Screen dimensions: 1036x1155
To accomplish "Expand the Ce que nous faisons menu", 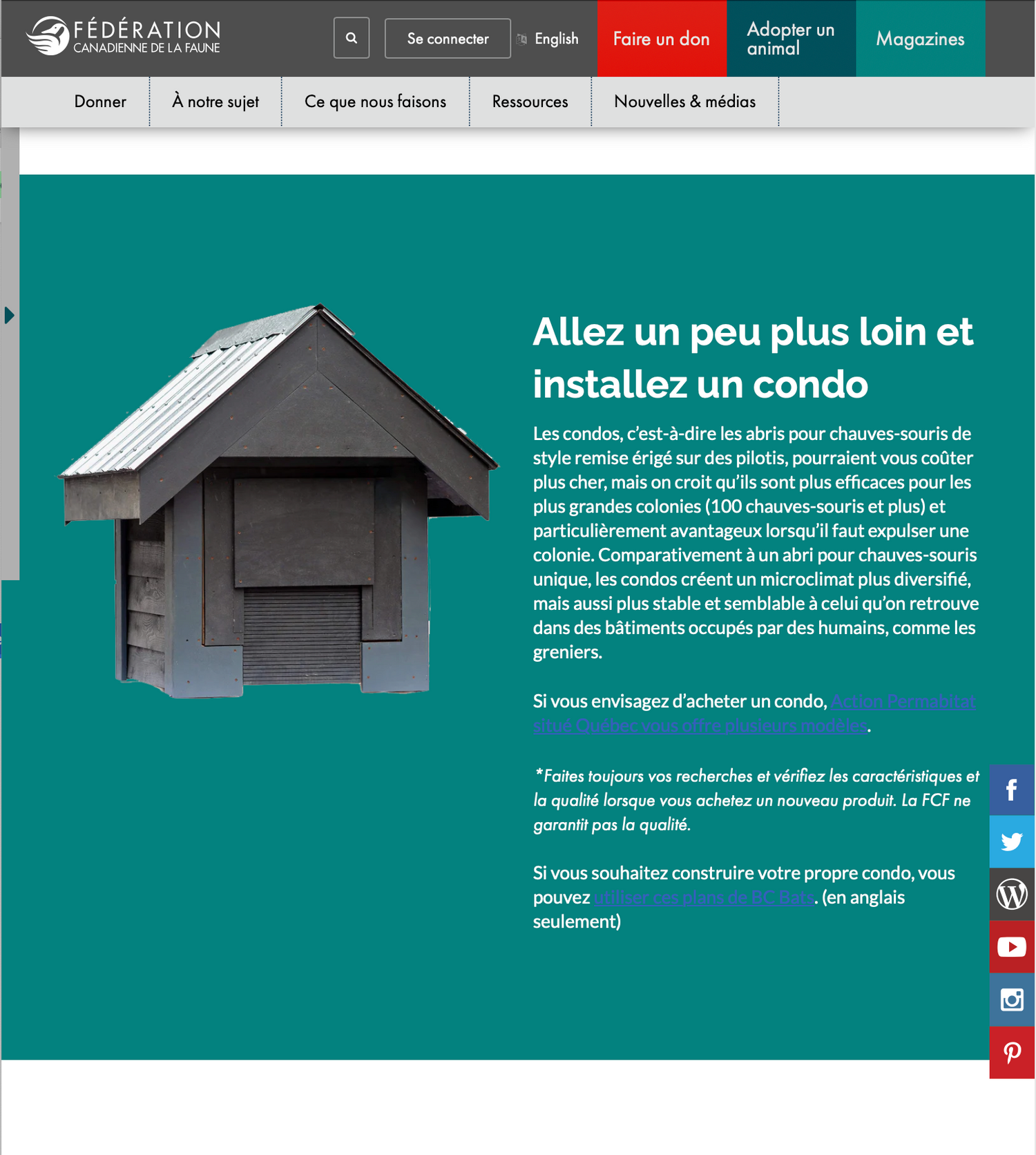I will coord(375,102).
